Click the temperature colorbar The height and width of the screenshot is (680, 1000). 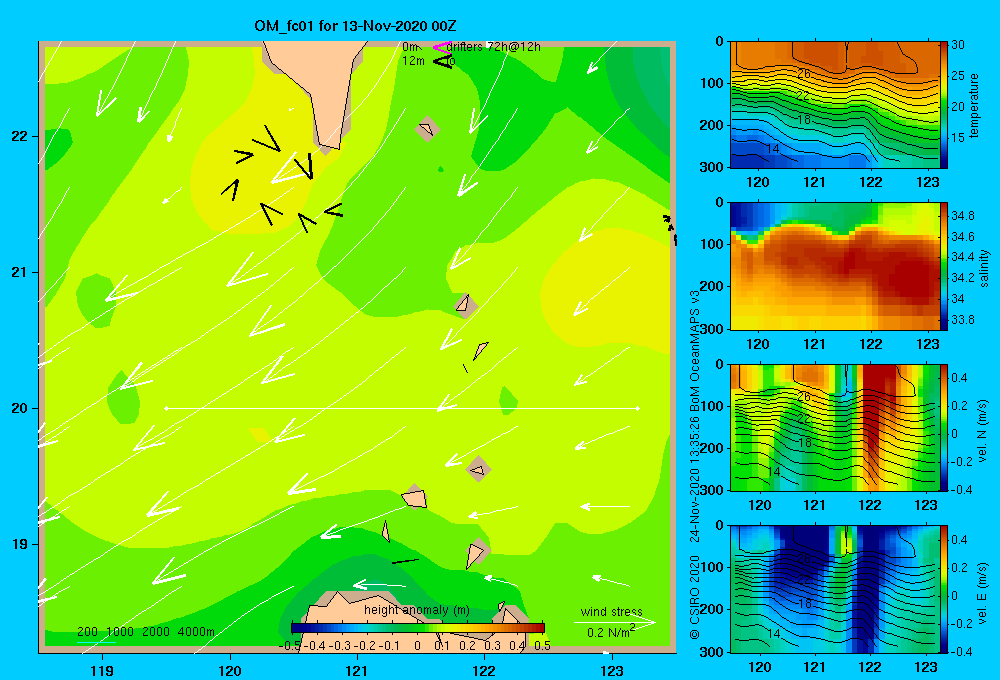943,105
